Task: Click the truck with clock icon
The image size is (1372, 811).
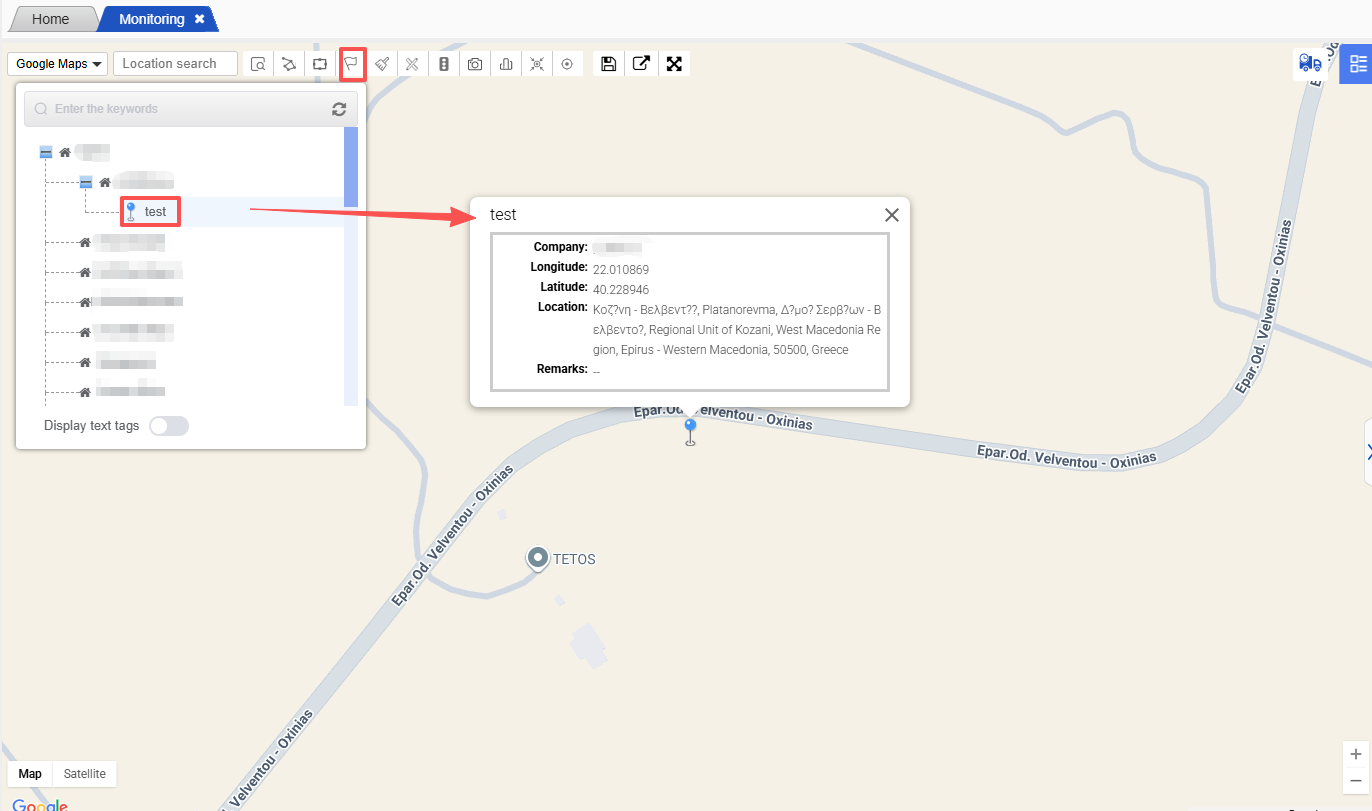Action: coord(1310,63)
